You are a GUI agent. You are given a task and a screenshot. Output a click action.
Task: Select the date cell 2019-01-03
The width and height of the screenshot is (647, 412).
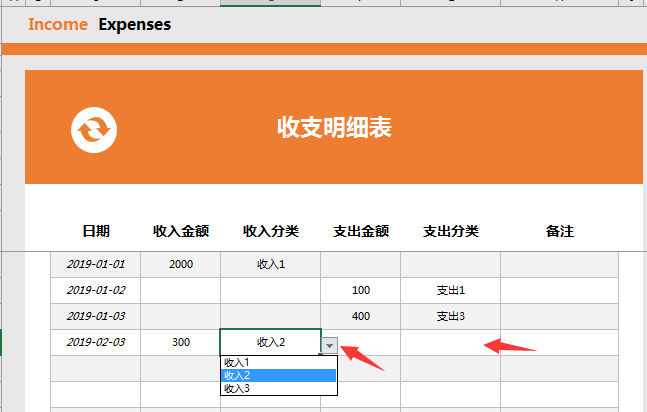pyautogui.click(x=96, y=316)
